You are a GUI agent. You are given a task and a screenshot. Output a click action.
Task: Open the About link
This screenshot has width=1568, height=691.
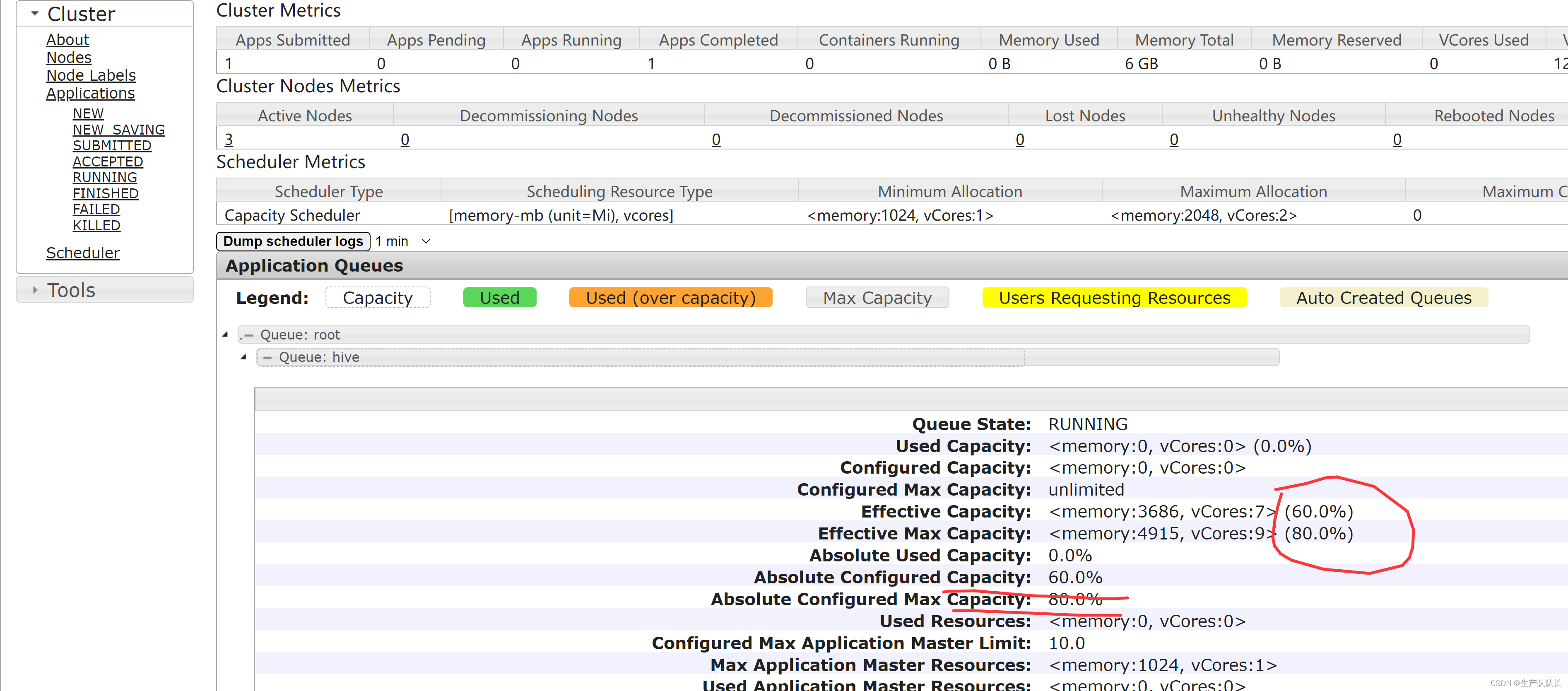67,40
